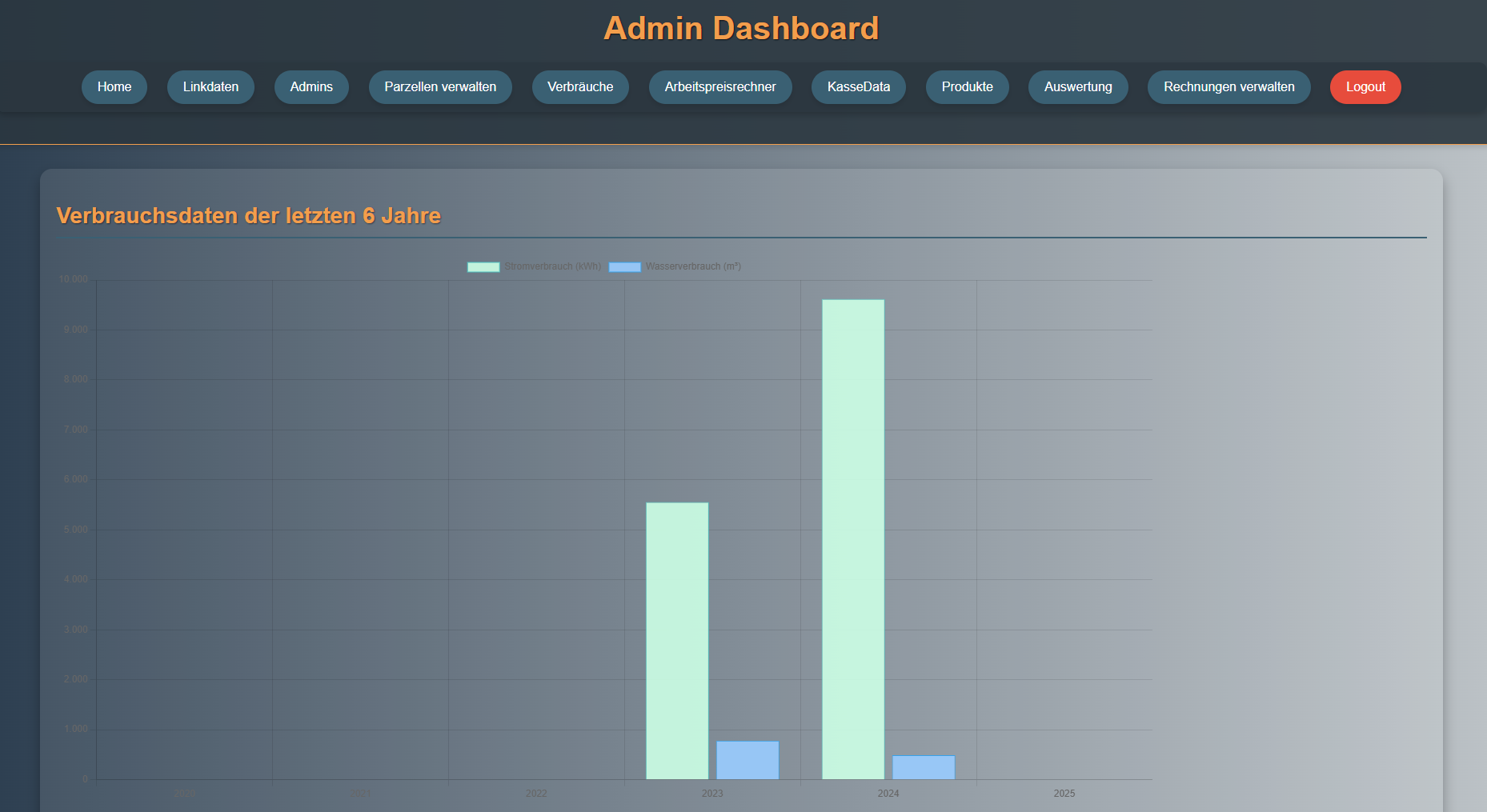Go to the Home page
The width and height of the screenshot is (1487, 812).
pos(114,87)
